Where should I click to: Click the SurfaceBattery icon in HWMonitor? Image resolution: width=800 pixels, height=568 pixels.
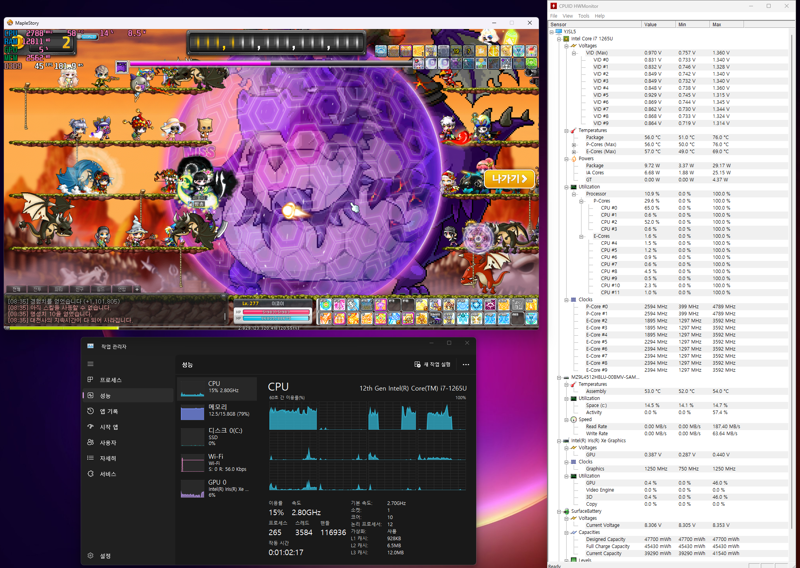566,511
